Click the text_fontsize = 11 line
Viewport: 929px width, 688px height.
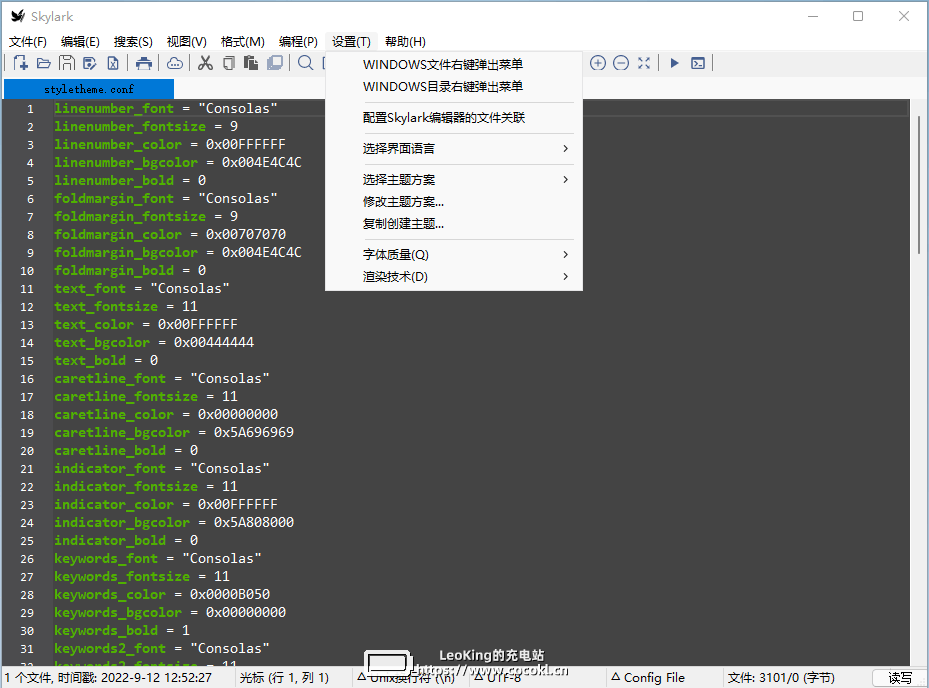pyautogui.click(x=126, y=306)
